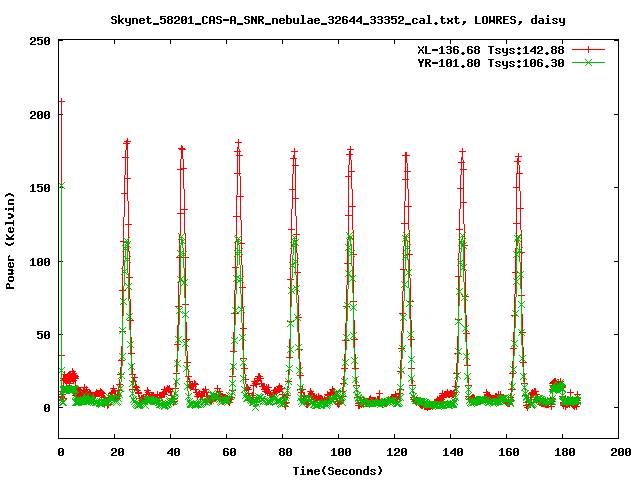The width and height of the screenshot is (640, 480).
Task: Click the 20 x-axis tick label
Action: tap(117, 452)
